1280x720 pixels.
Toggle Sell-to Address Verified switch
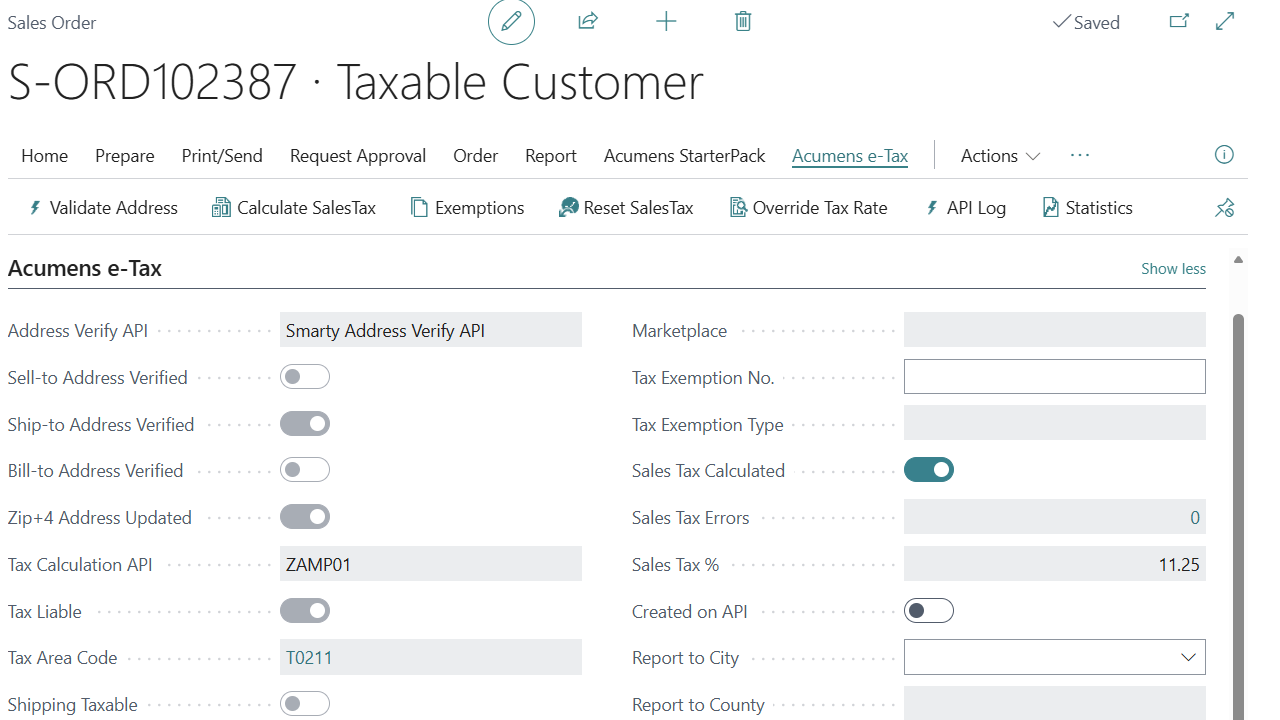tap(305, 377)
